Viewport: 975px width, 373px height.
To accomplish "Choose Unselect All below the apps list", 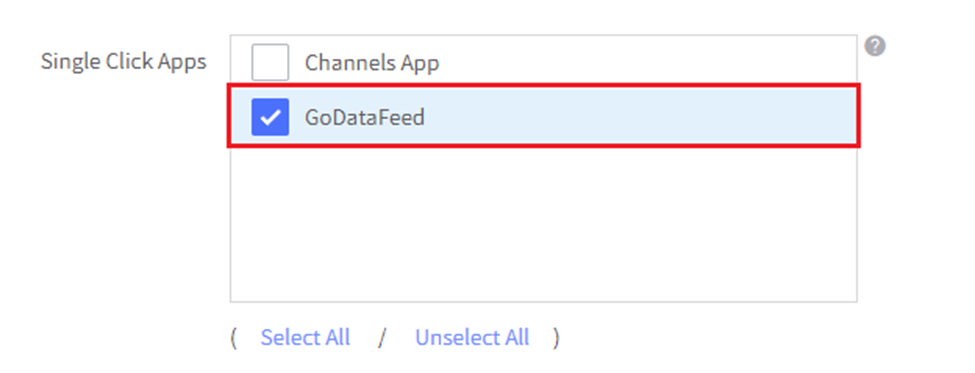I will 472,338.
